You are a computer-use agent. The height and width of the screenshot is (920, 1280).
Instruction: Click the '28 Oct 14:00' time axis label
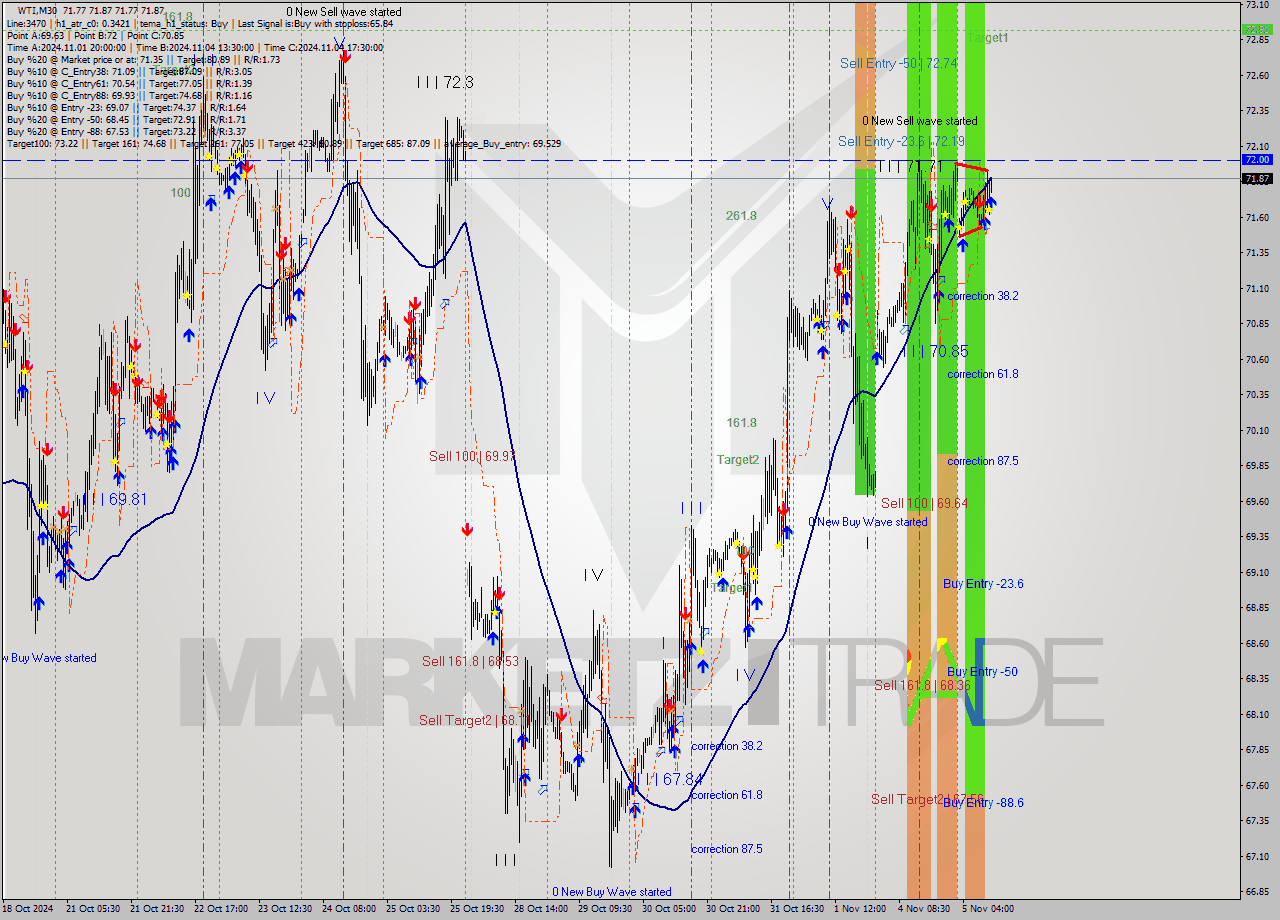coord(541,909)
